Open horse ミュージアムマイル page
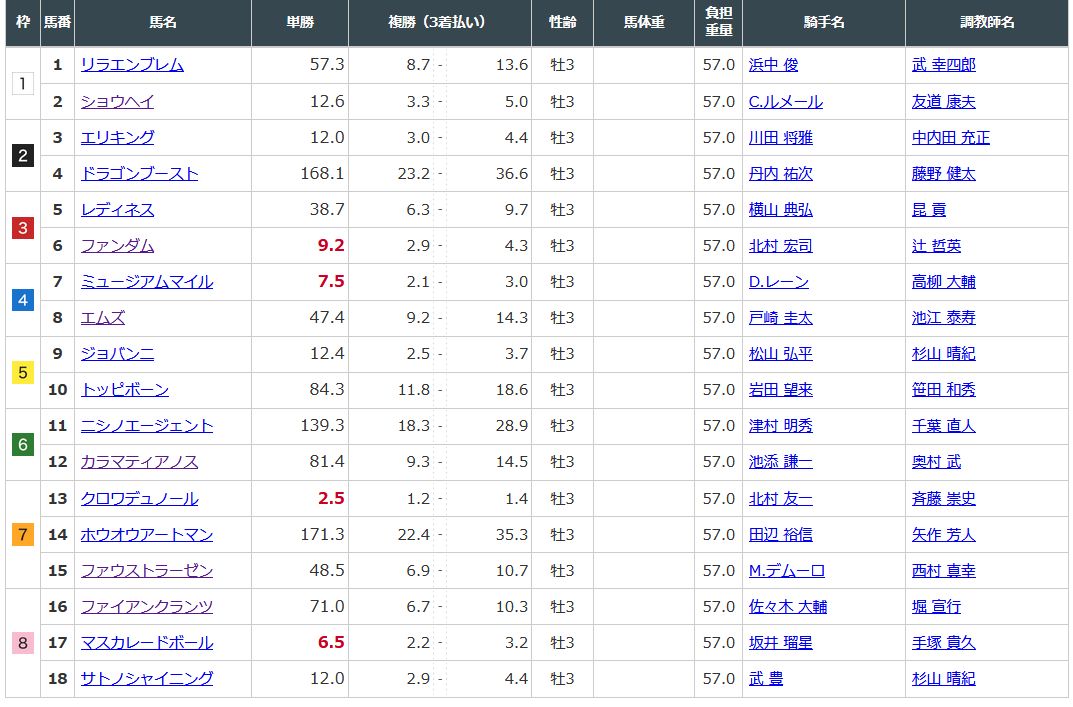Viewport: 1073px width, 707px height. (146, 282)
